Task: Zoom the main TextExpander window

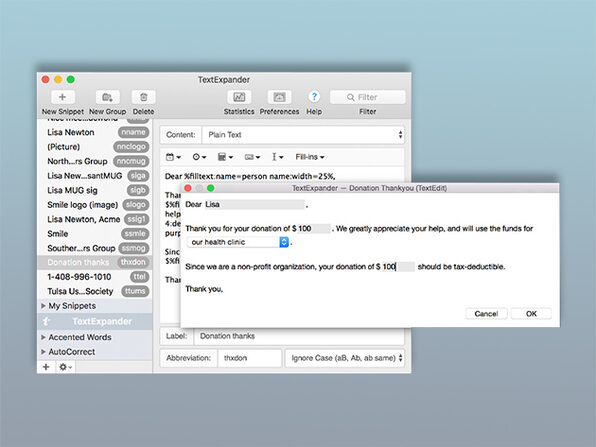Action: point(71,79)
